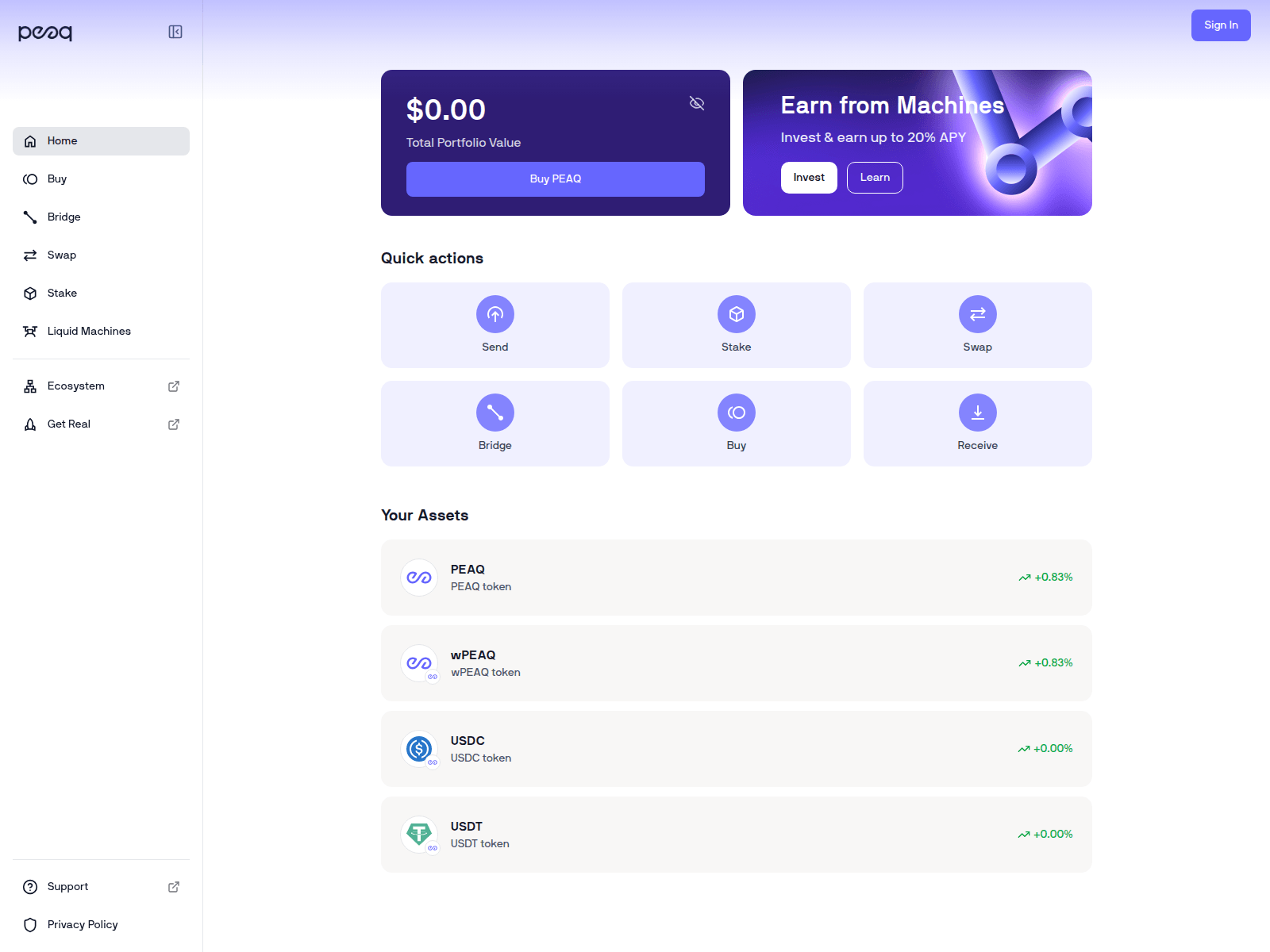Click the $0.00 portfolio value
The width and height of the screenshot is (1270, 952).
[446, 109]
